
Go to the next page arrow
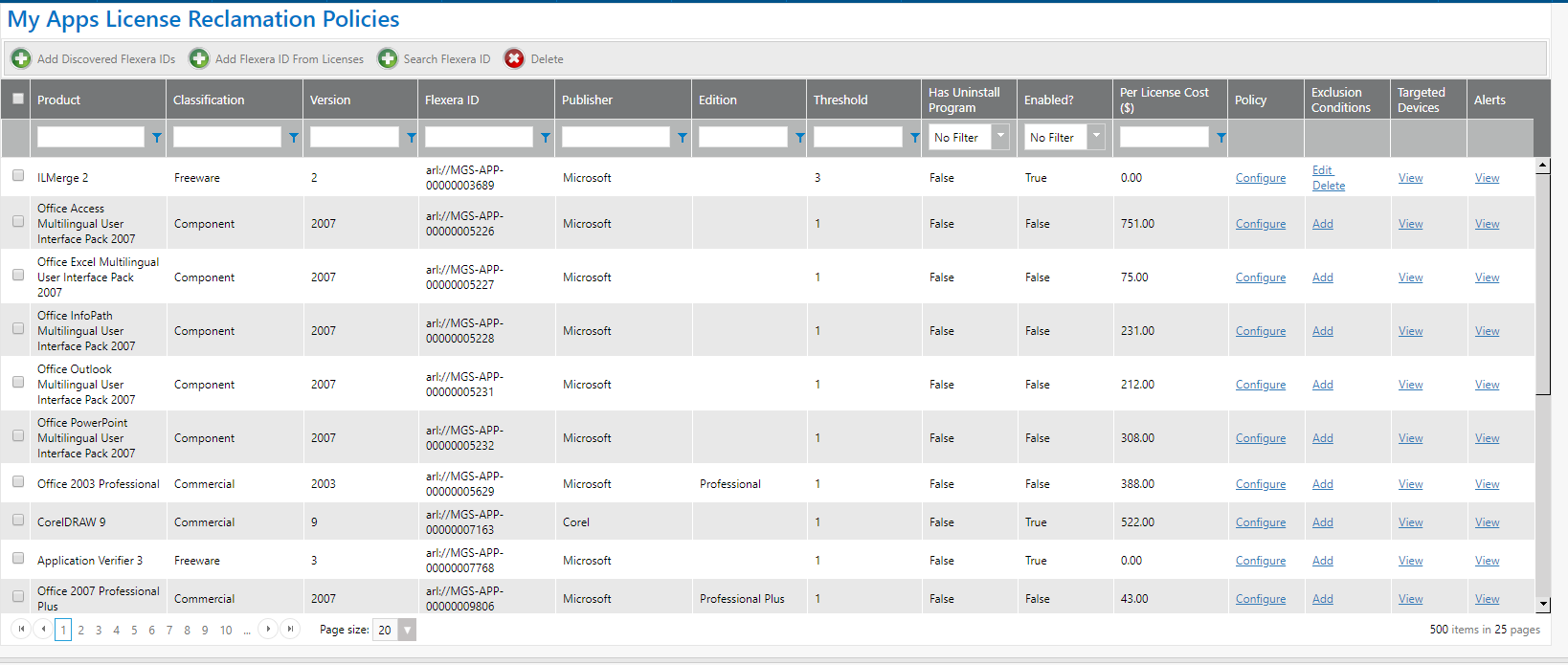pyautogui.click(x=269, y=629)
